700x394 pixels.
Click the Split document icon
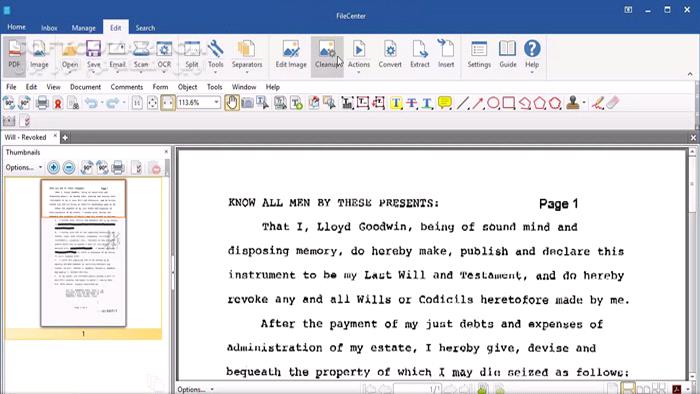[192, 54]
